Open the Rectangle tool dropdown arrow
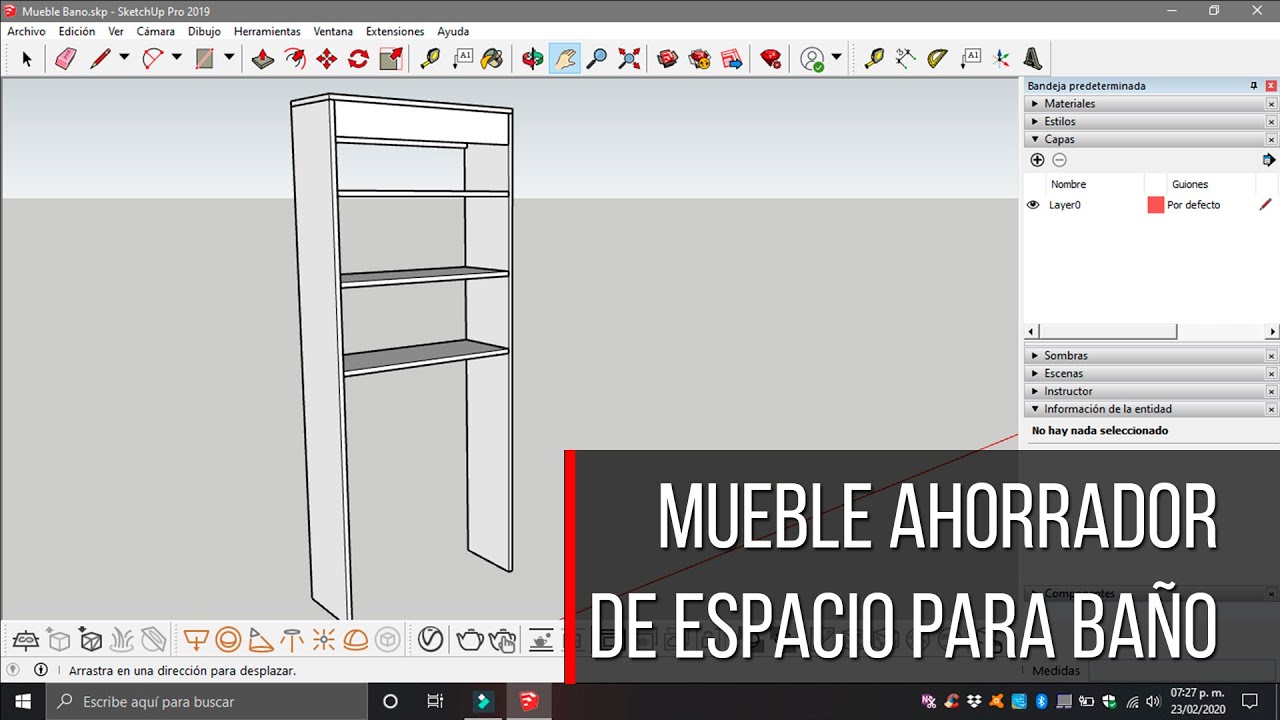The width and height of the screenshot is (1280, 720). (228, 58)
